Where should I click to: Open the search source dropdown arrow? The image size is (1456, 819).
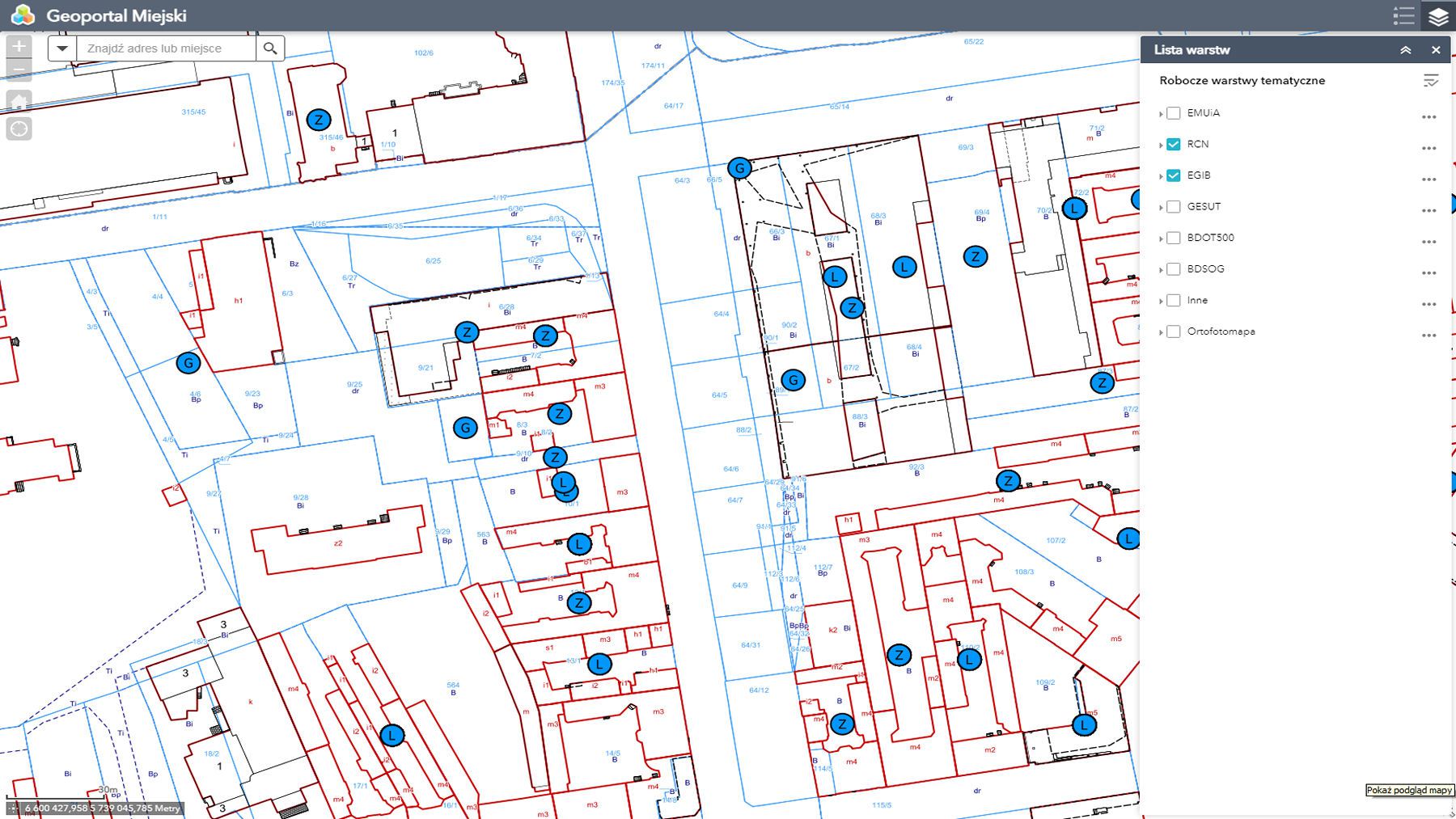coord(62,49)
